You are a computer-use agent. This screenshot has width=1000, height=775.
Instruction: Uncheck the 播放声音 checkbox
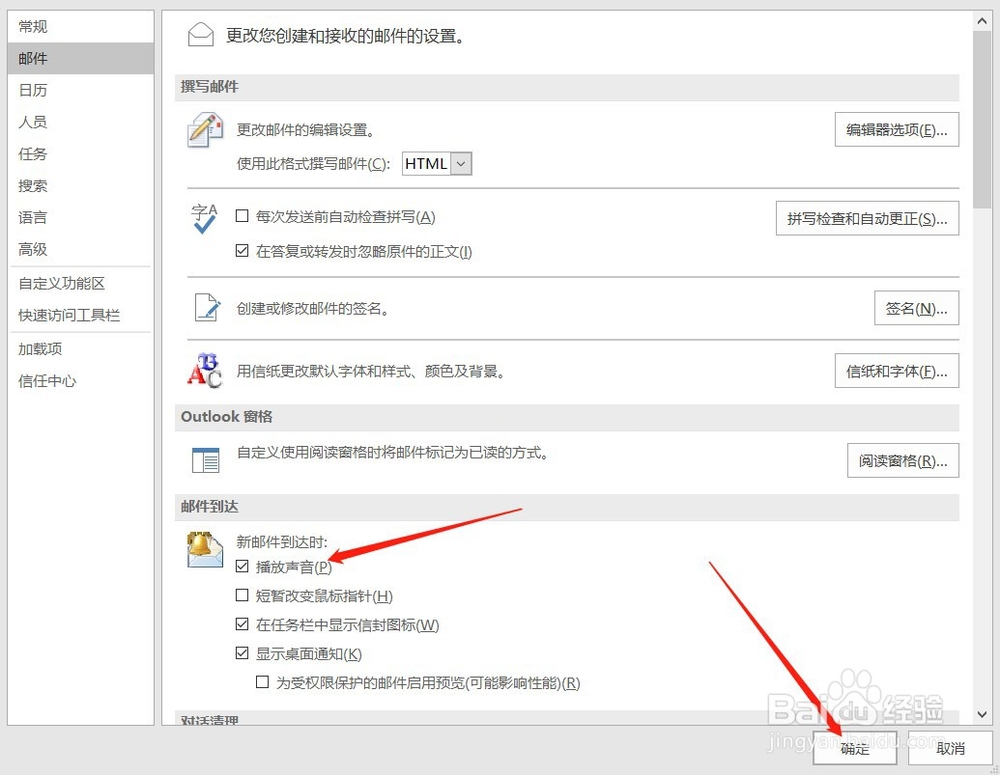(242, 566)
